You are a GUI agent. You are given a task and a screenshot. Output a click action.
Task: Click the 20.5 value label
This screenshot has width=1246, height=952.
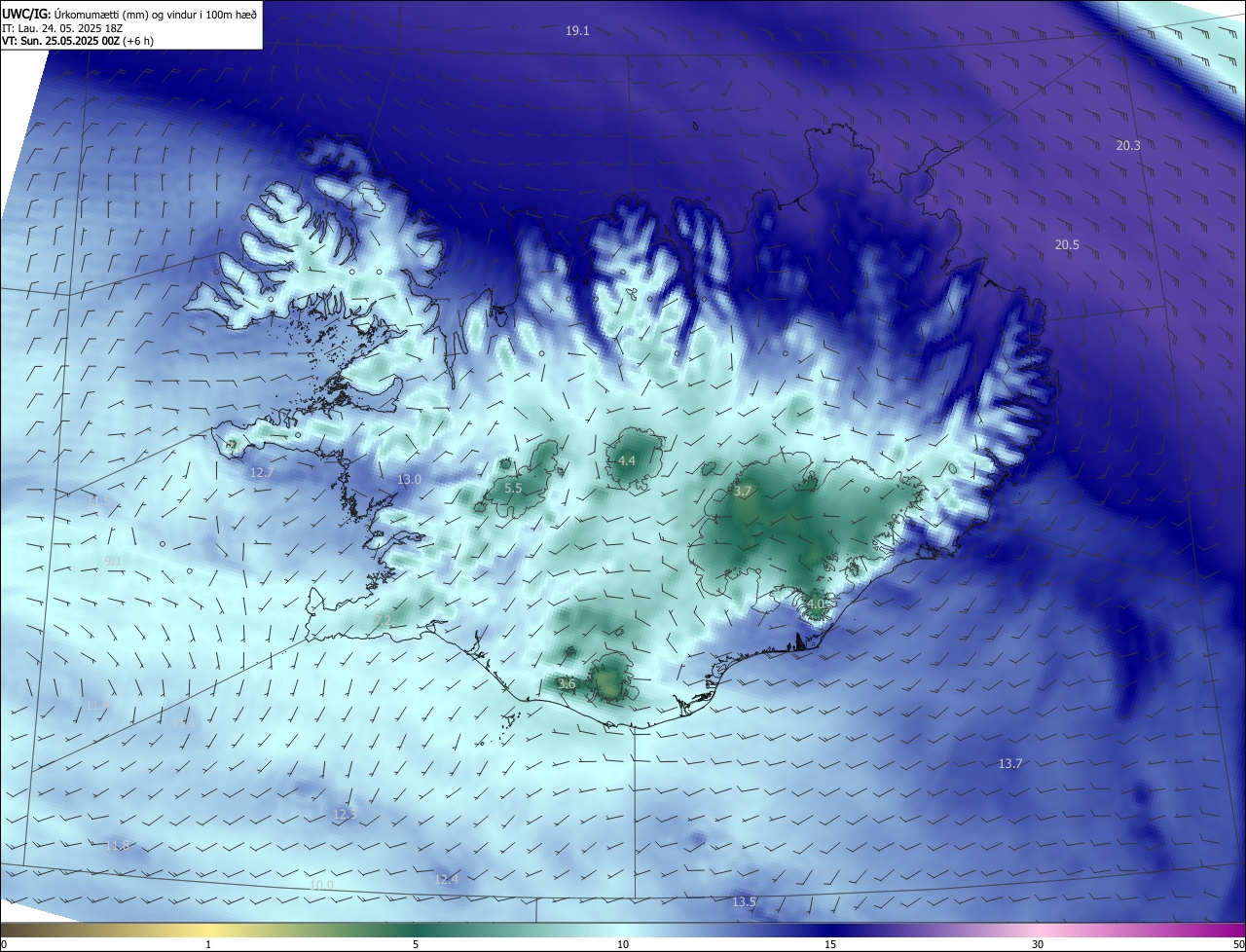click(x=1067, y=245)
